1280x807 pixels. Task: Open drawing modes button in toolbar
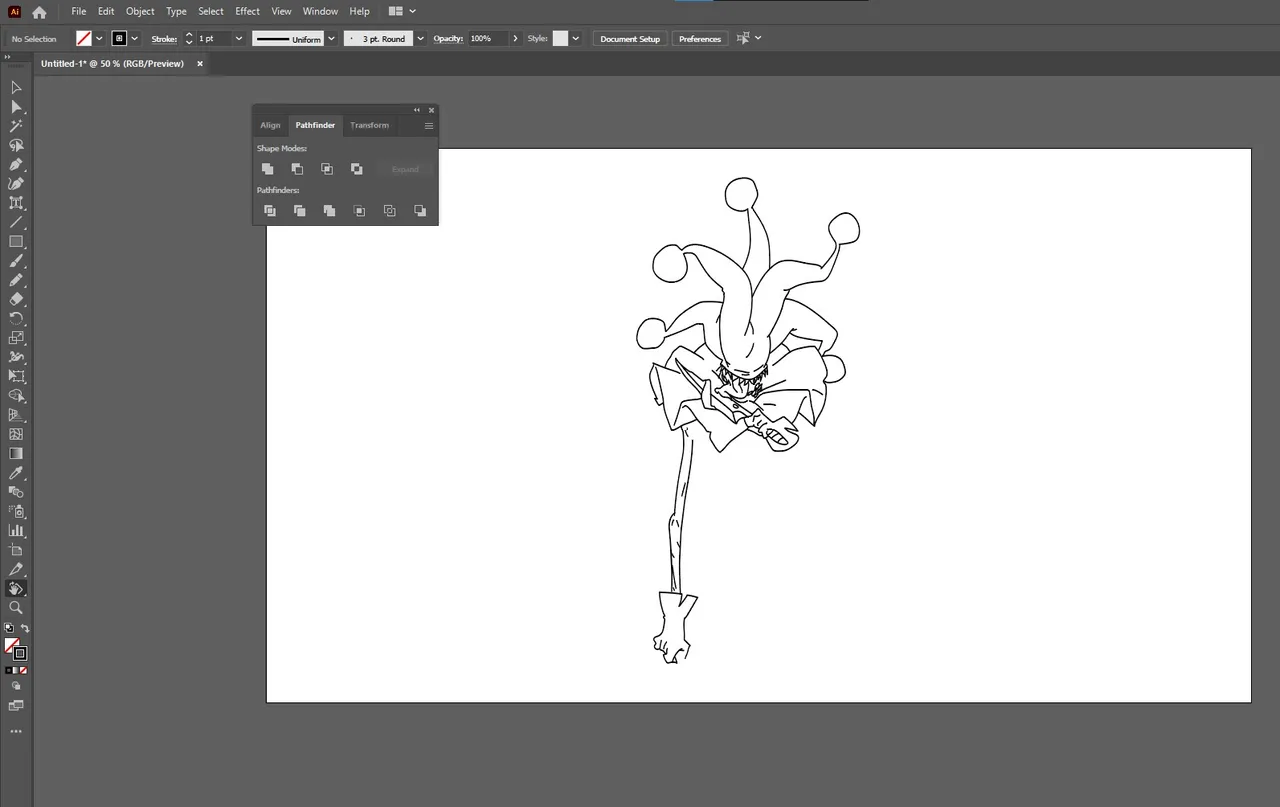(x=16, y=686)
